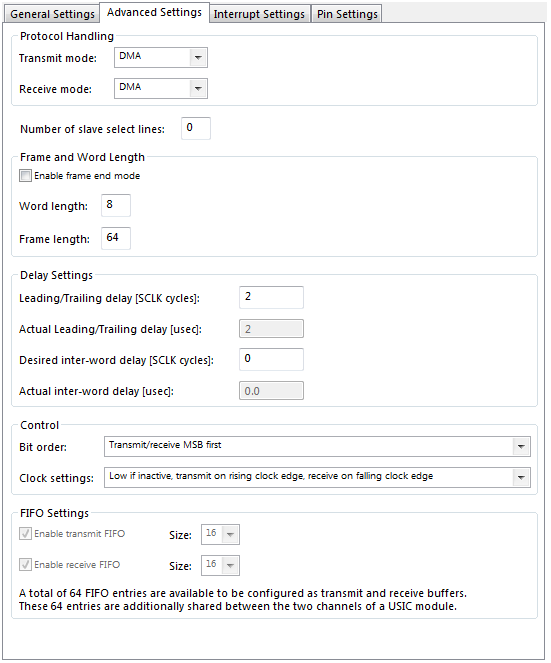Expand the Clock settings dropdown
The width and height of the screenshot is (551, 663).
(x=318, y=478)
